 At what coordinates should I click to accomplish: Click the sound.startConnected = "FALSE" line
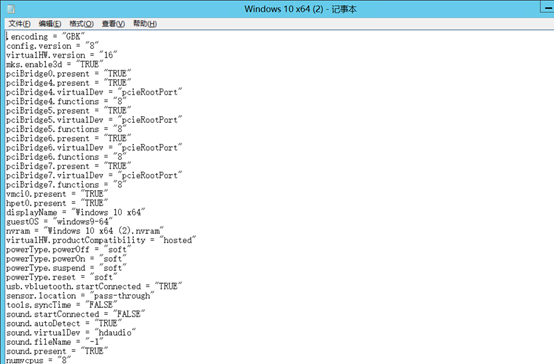(x=76, y=314)
